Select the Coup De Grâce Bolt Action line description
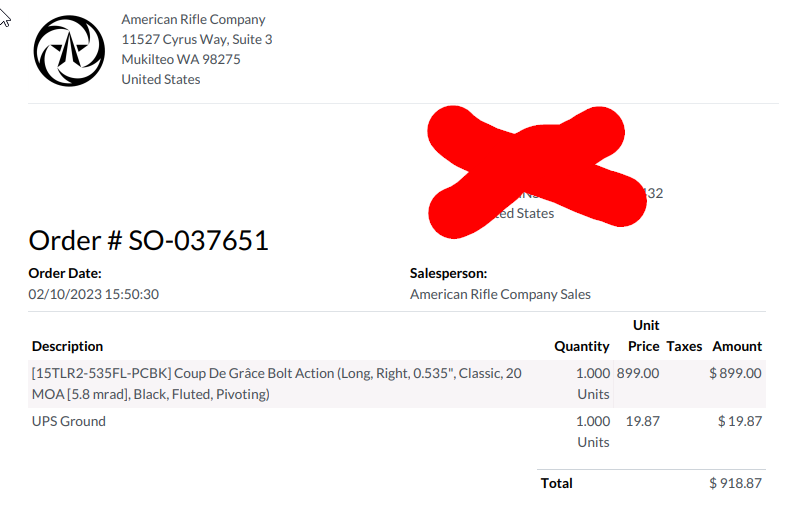Viewport: 787px width, 524px height. (277, 384)
